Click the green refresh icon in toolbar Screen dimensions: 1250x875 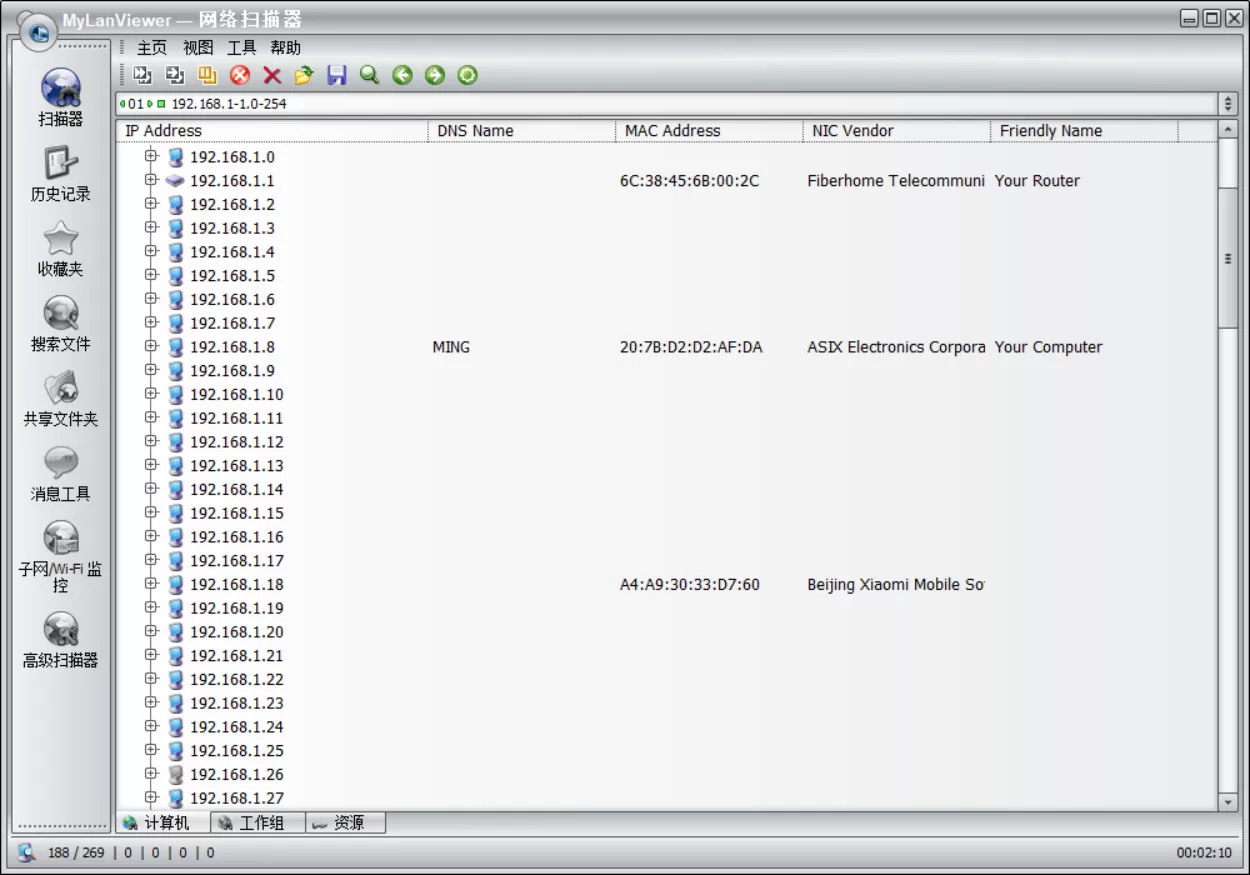click(x=467, y=75)
